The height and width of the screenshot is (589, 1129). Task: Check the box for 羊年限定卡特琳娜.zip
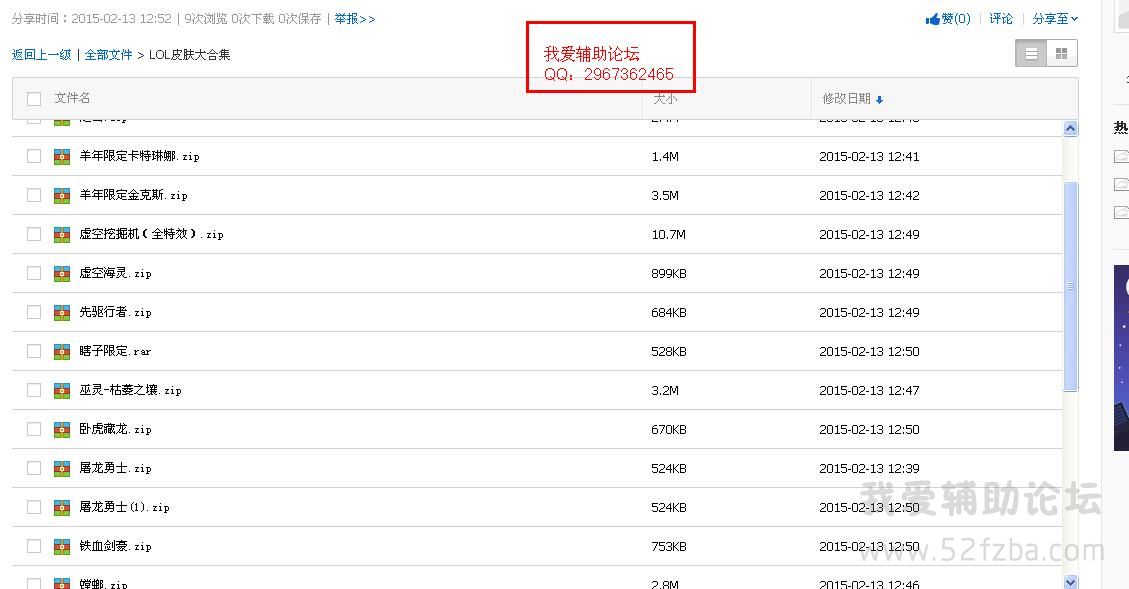(34, 156)
